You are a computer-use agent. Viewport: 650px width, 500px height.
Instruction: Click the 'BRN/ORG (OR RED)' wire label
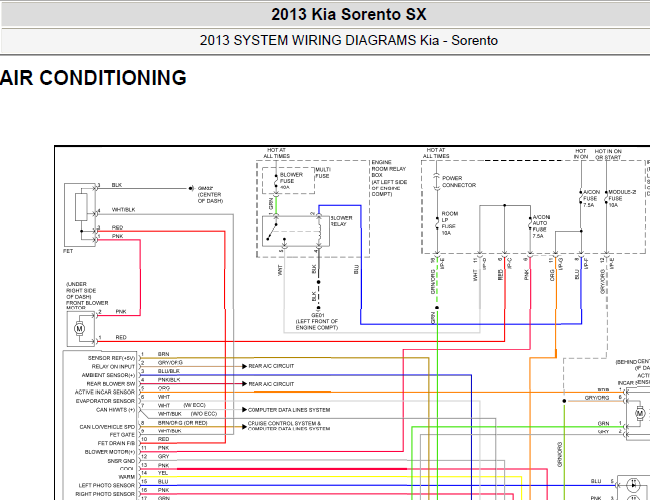(x=182, y=423)
